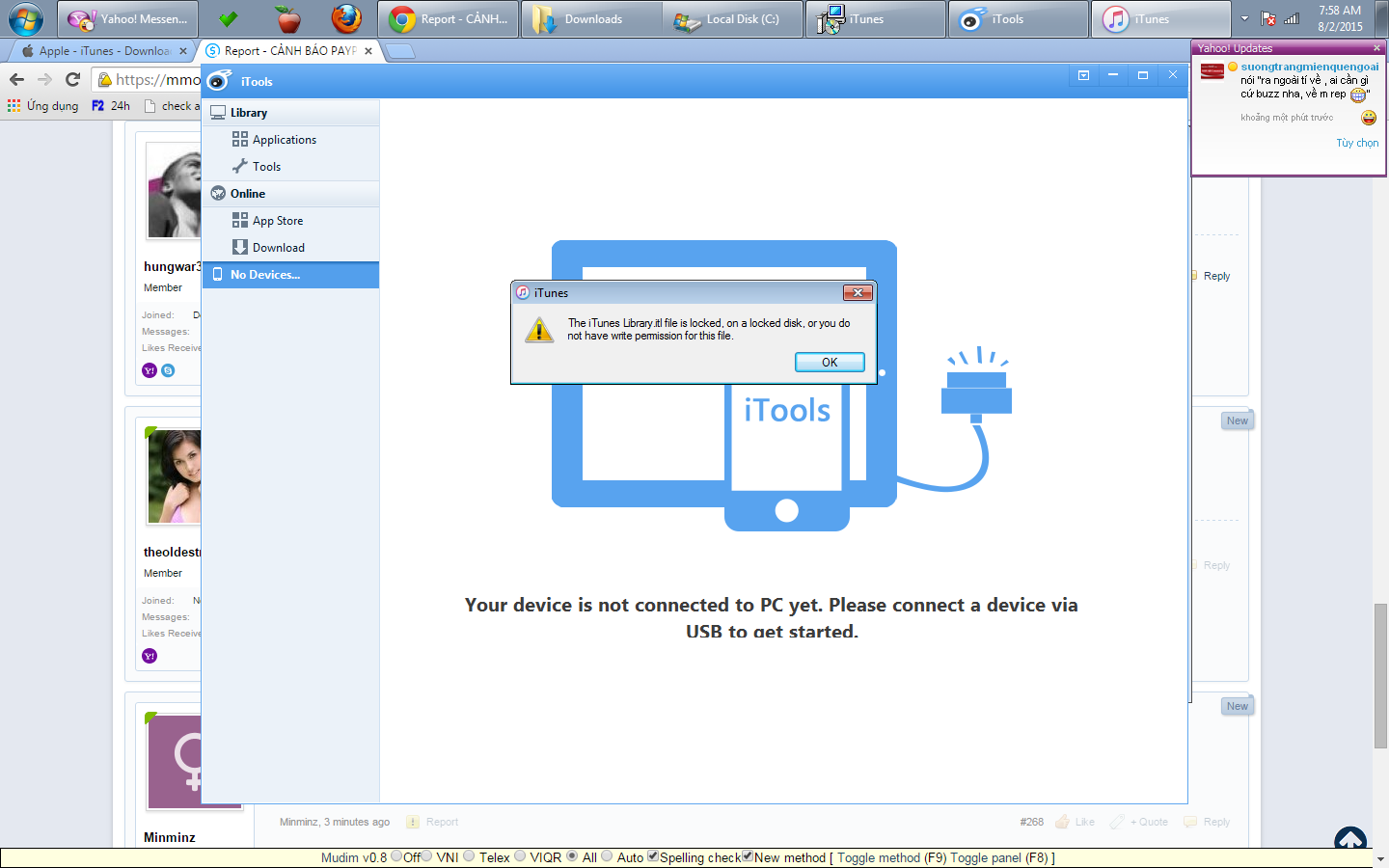1389x868 pixels.
Task: Open the iTools title bar dropdown menu
Action: (x=1083, y=75)
